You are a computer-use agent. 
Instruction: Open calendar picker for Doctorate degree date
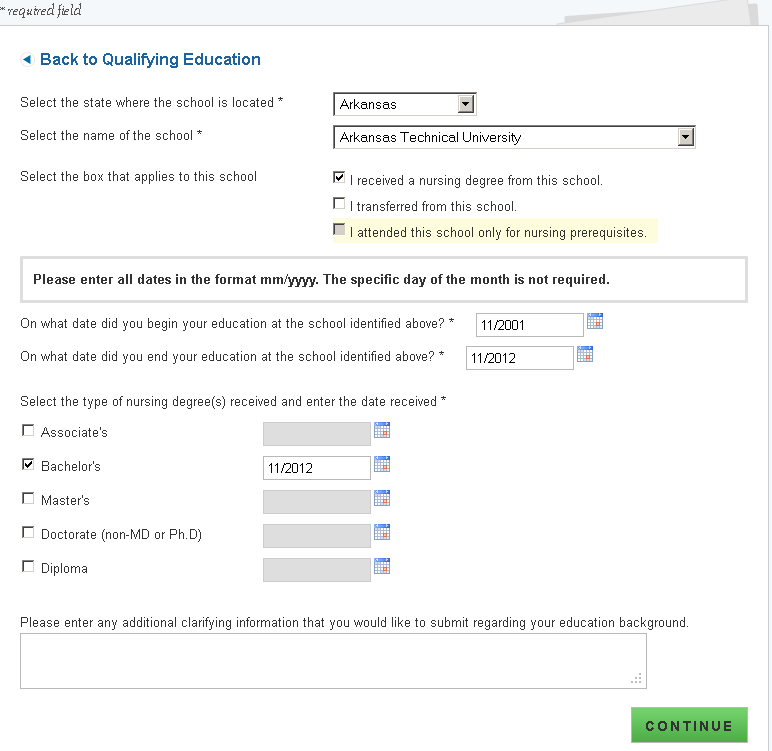pos(382,532)
